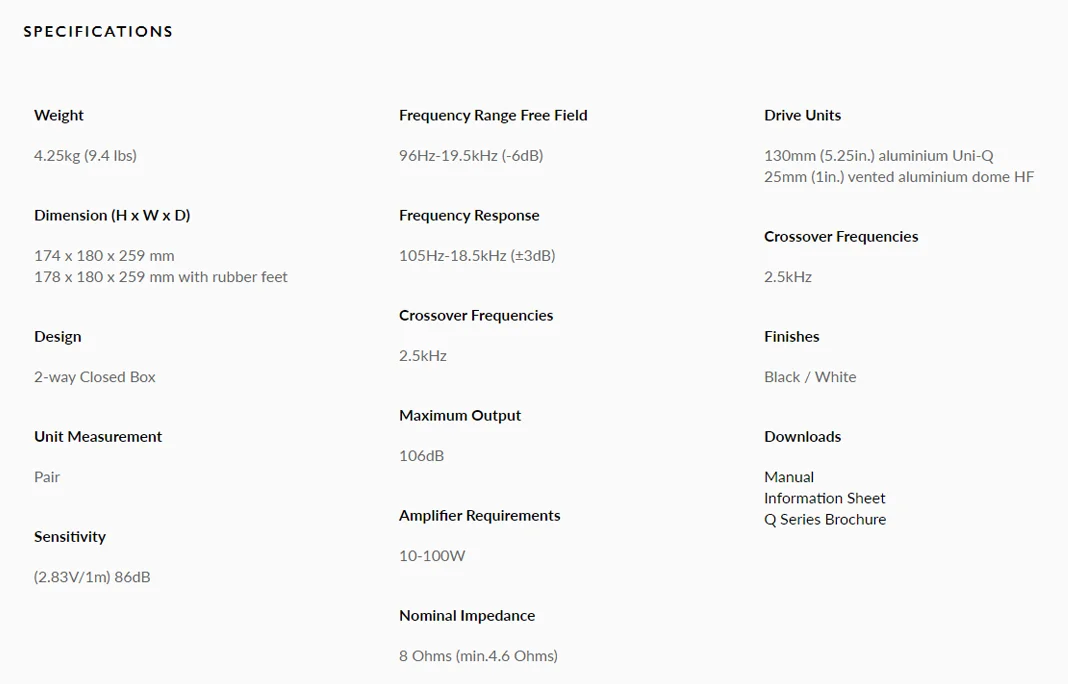Click the 96Hz-19.5kHz (-6dB) value

(471, 155)
